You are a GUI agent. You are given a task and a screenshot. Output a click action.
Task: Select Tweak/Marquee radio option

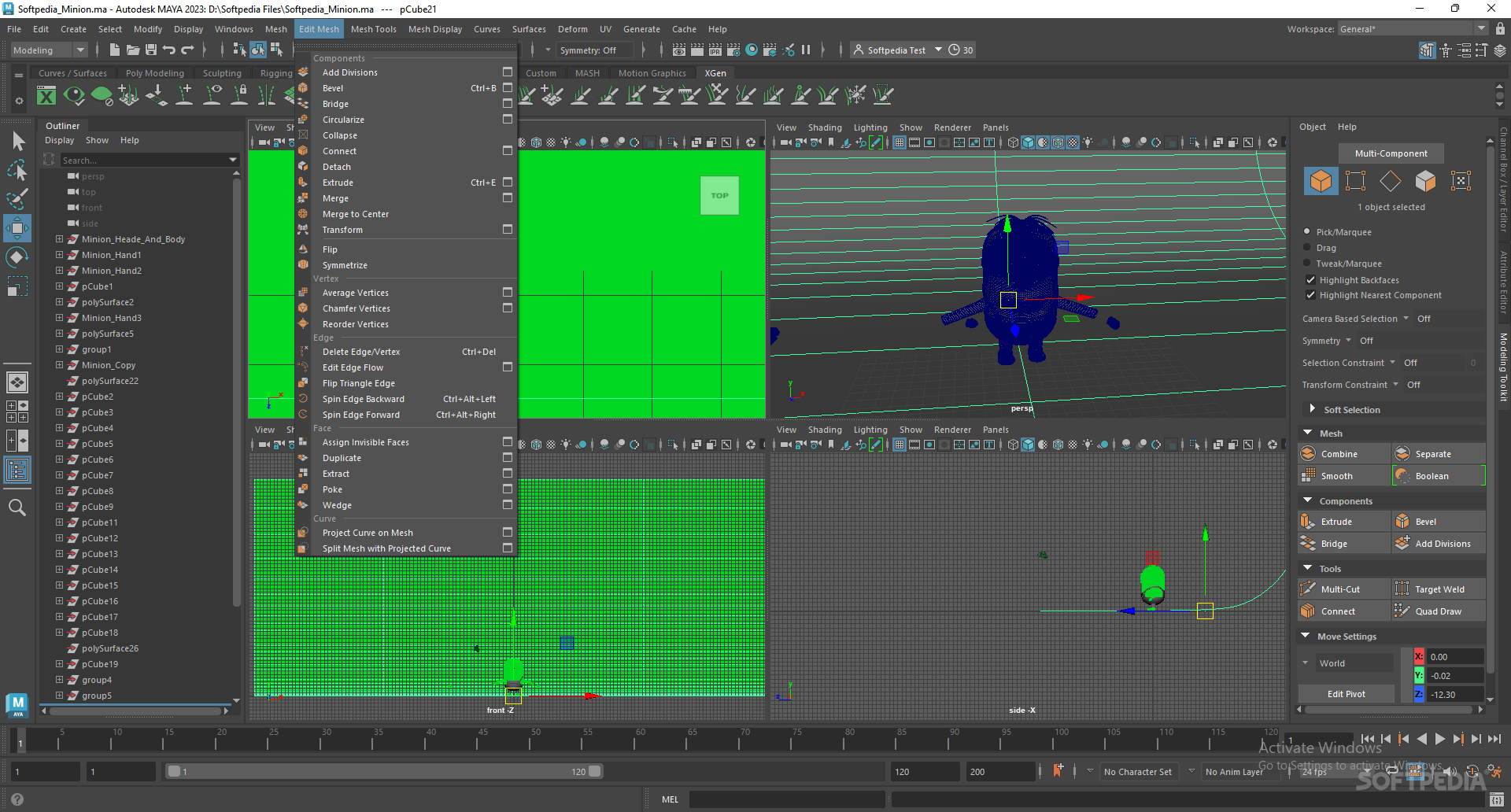coord(1307,264)
